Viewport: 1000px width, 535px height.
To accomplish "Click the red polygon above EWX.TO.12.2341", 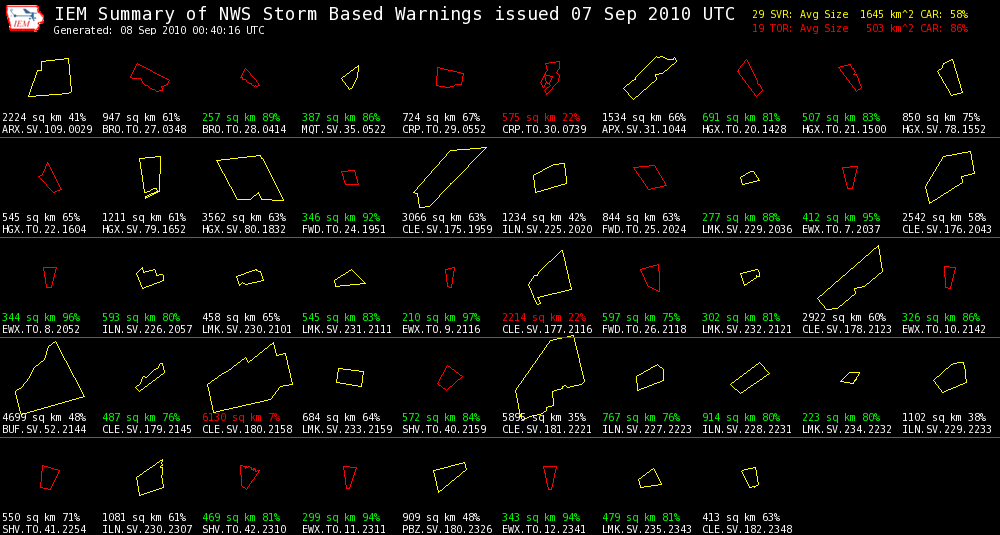I will [x=550, y=478].
